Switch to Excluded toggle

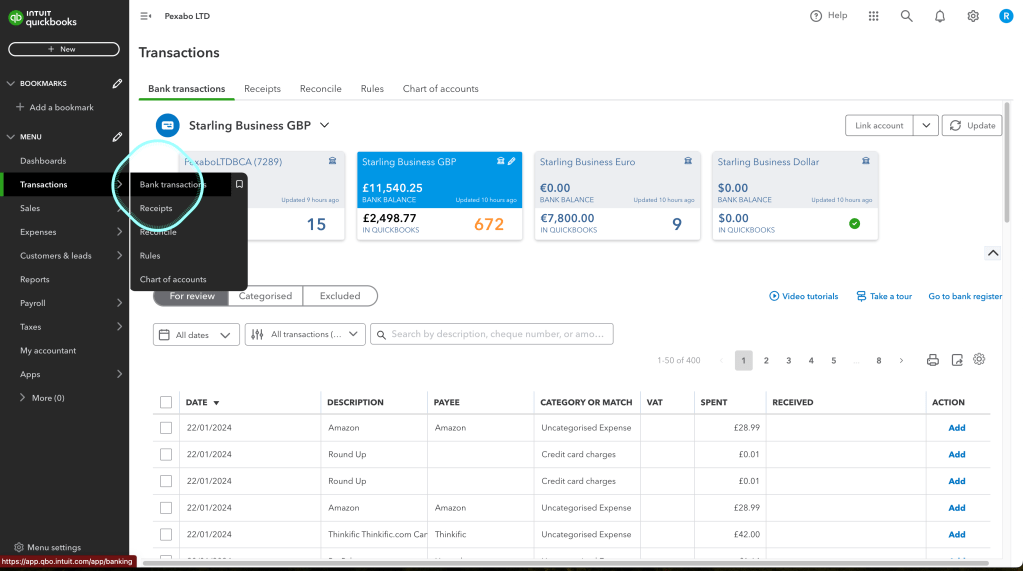coord(340,296)
